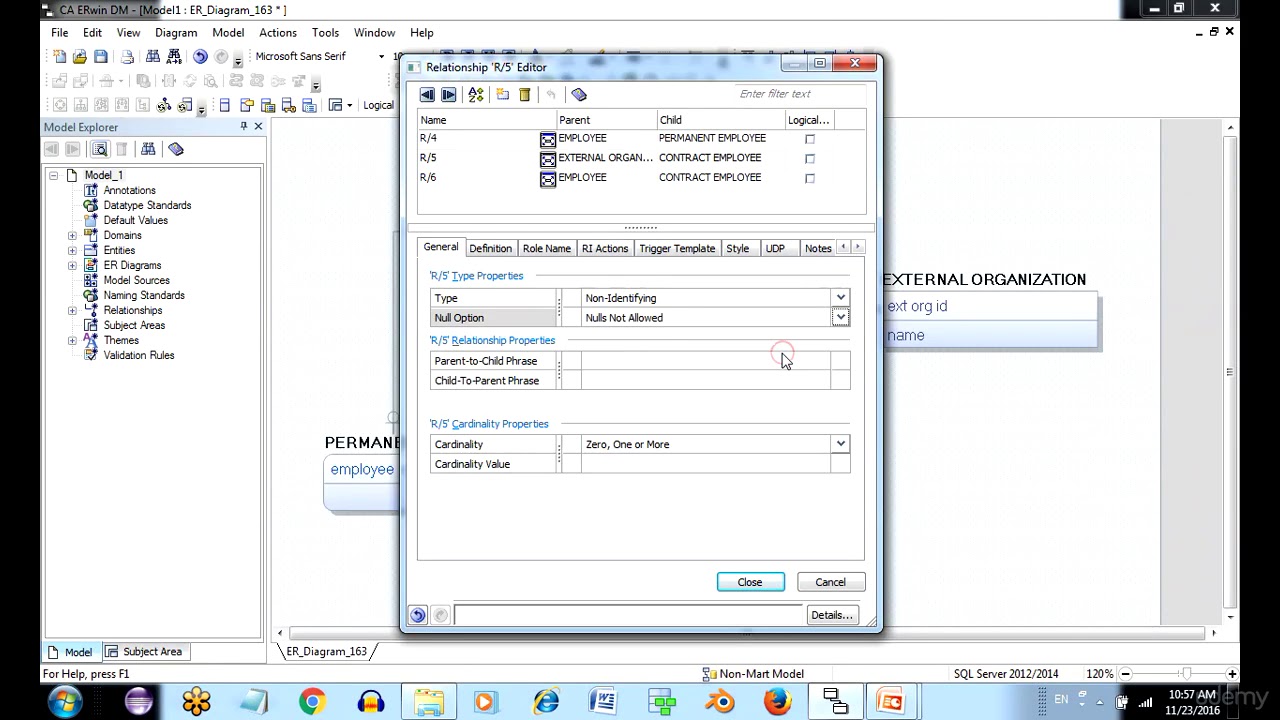Click the Model Explorer binoculars find icon
The width and height of the screenshot is (1280, 720).
[148, 149]
